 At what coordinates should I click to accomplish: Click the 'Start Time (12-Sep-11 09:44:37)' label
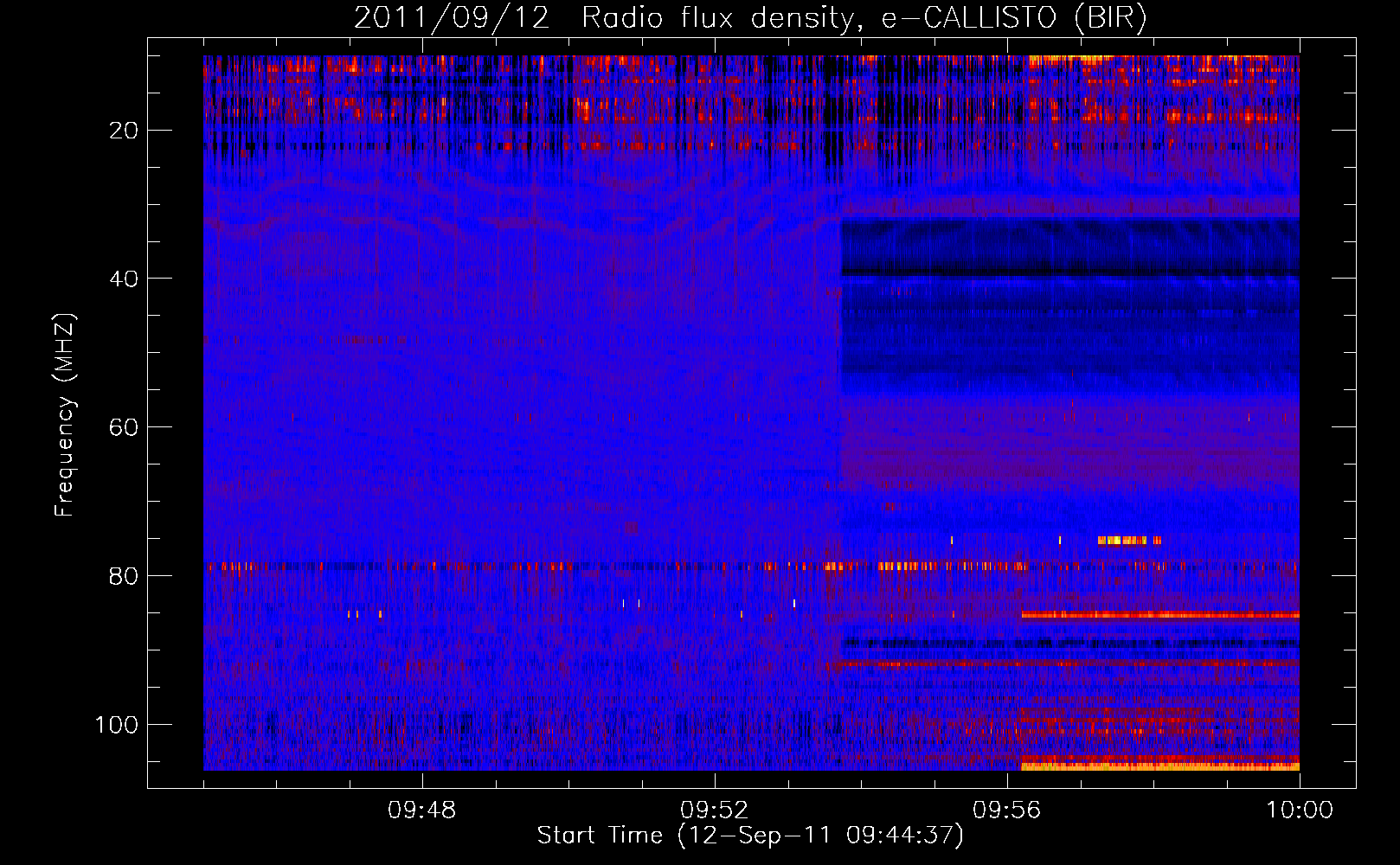(750, 836)
